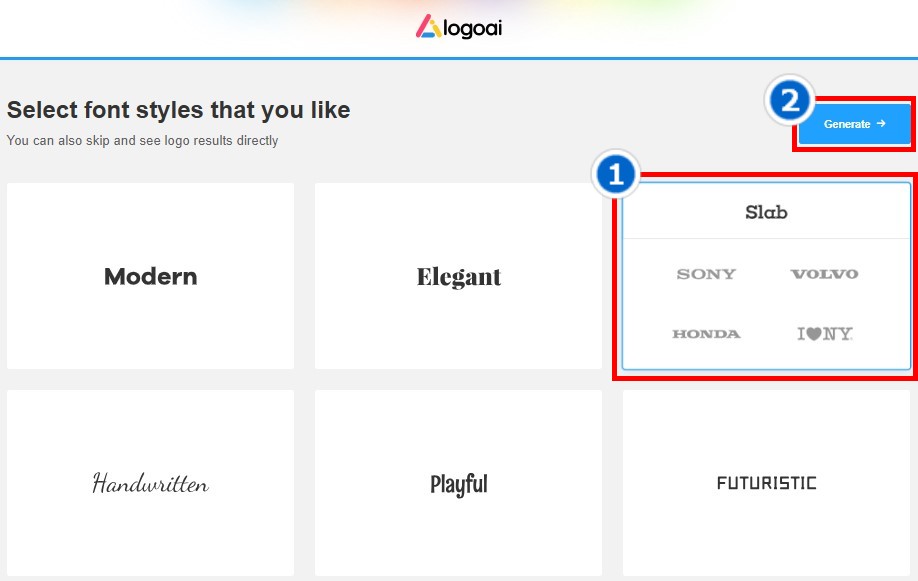This screenshot has height=581, width=918.
Task: Click the blue number 1 badge
Action: (615, 176)
